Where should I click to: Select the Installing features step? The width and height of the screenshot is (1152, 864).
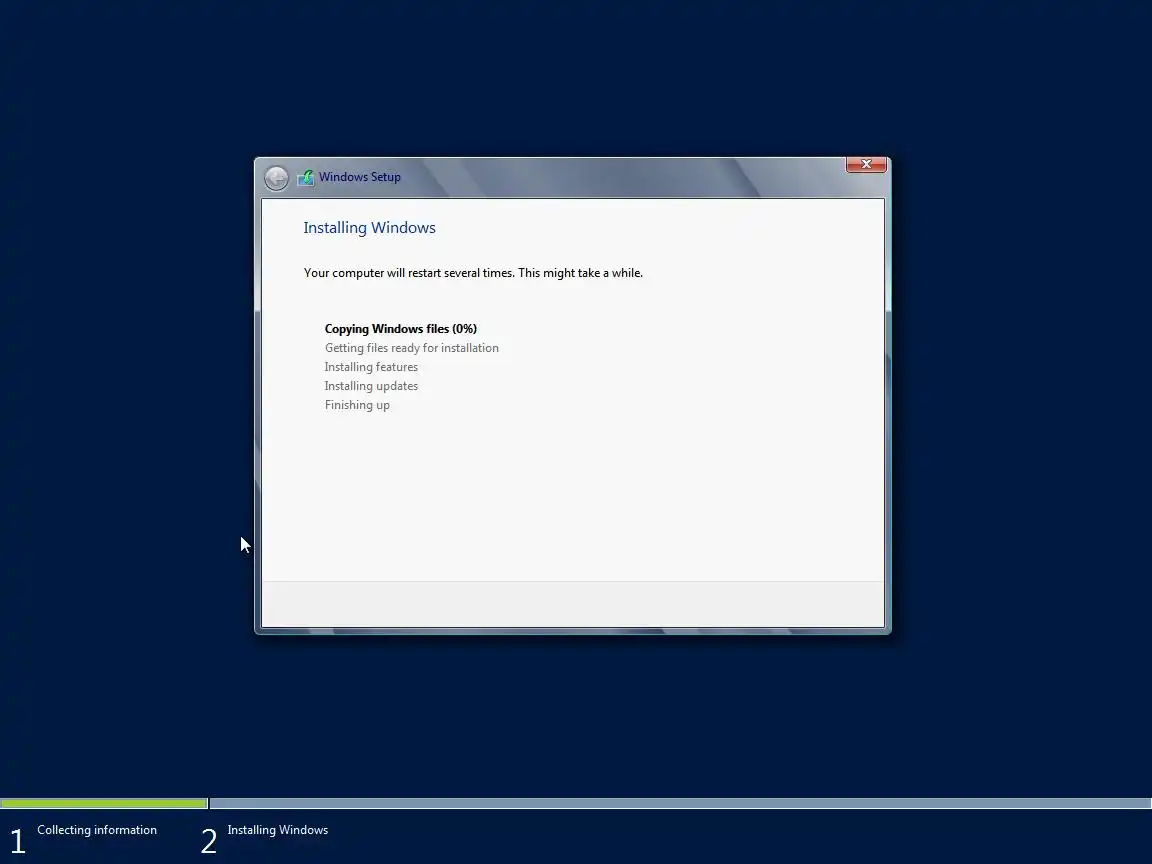pyautogui.click(x=371, y=367)
